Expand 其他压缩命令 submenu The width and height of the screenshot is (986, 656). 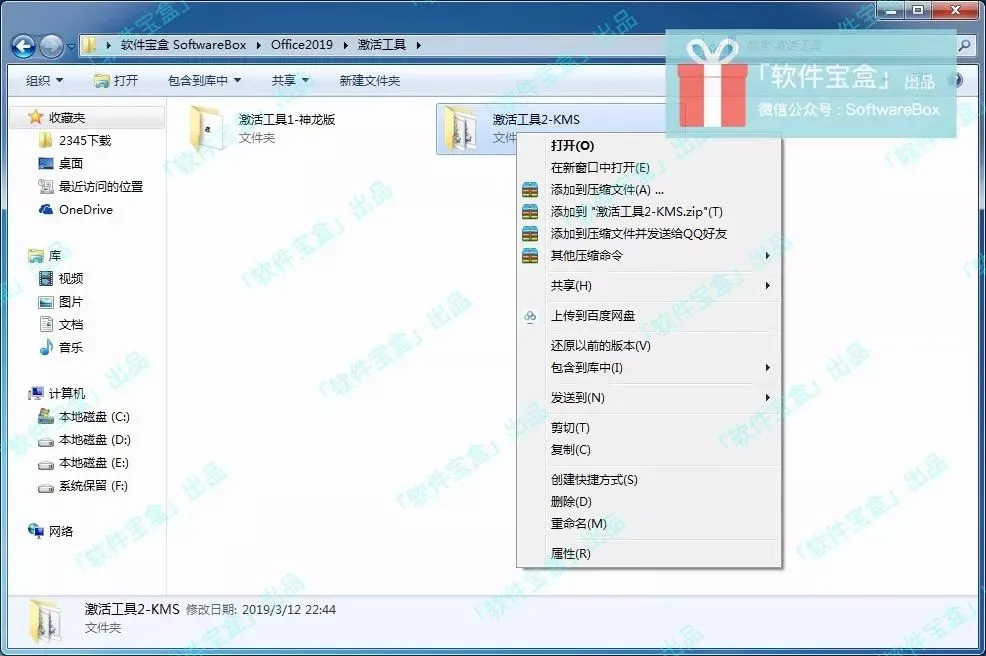[x=648, y=256]
